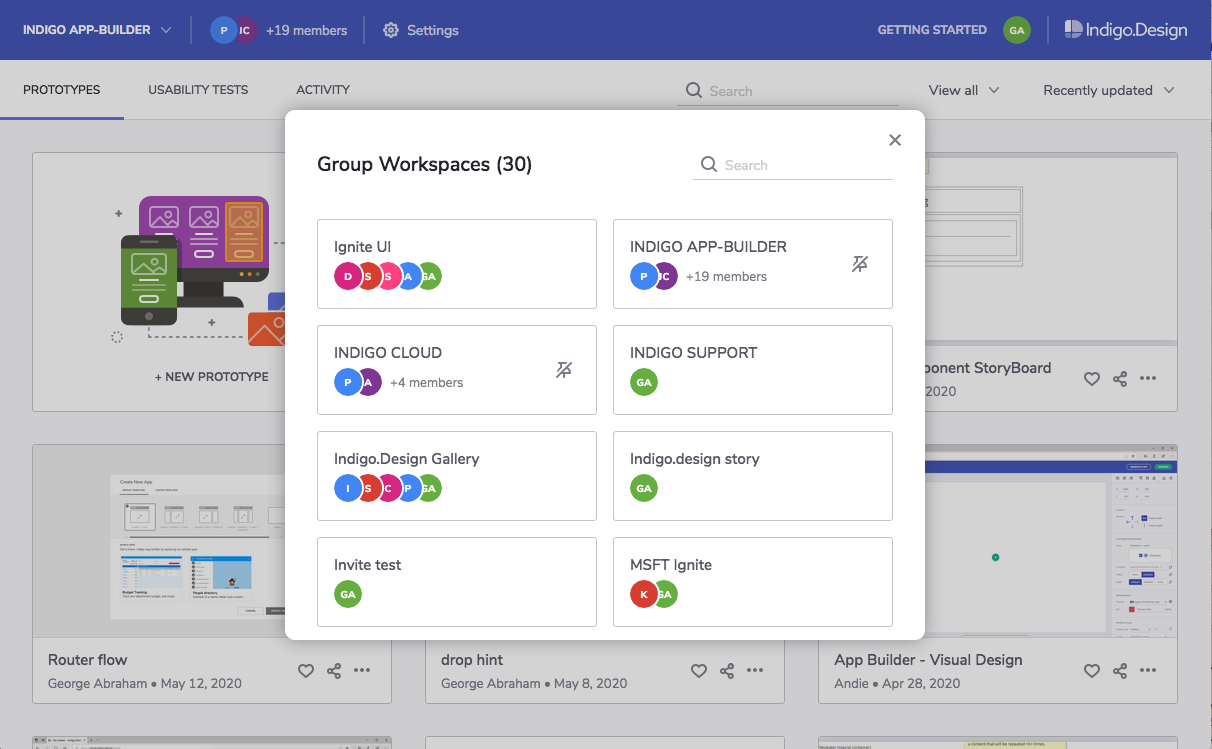Click the GA avatar on Indigo.design story card
This screenshot has width=1212, height=749.
(x=644, y=489)
